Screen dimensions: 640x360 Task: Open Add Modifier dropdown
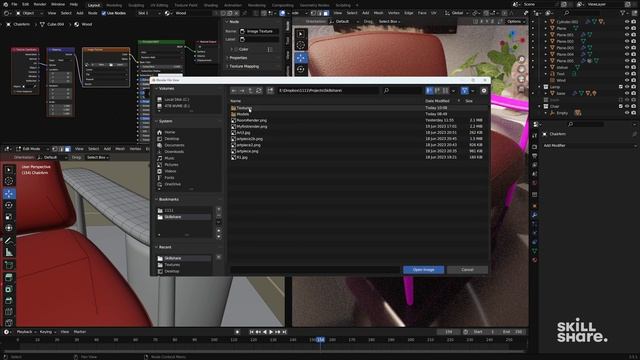(x=589, y=146)
